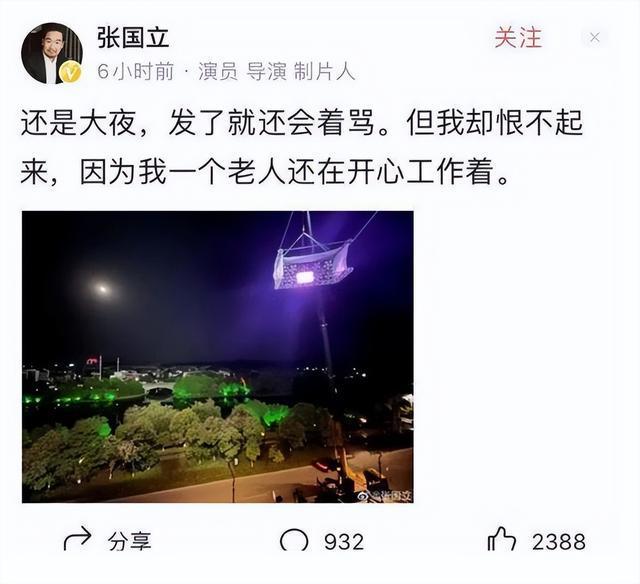Viewport: 640px width, 584px height.
Task: Click the second line of post text
Action: pos(265,172)
